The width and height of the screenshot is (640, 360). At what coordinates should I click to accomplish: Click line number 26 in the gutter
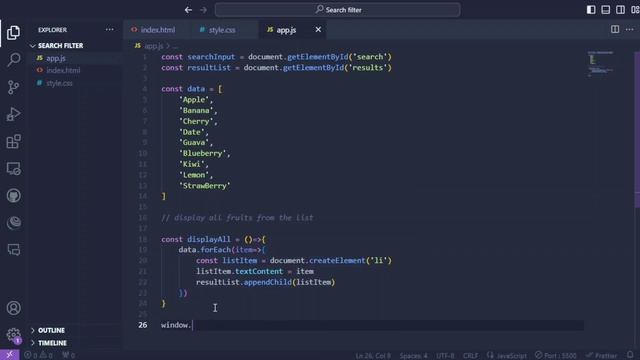click(x=142, y=325)
